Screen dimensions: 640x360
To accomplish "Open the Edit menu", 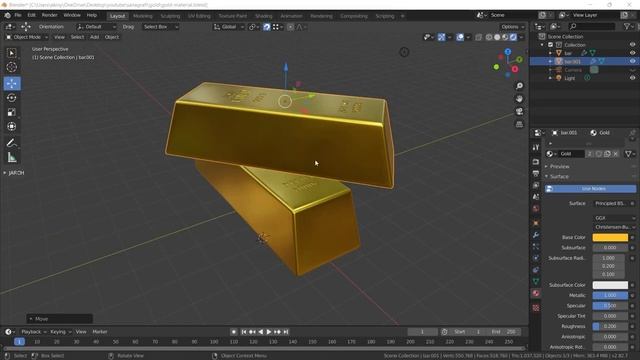I will (31, 16).
